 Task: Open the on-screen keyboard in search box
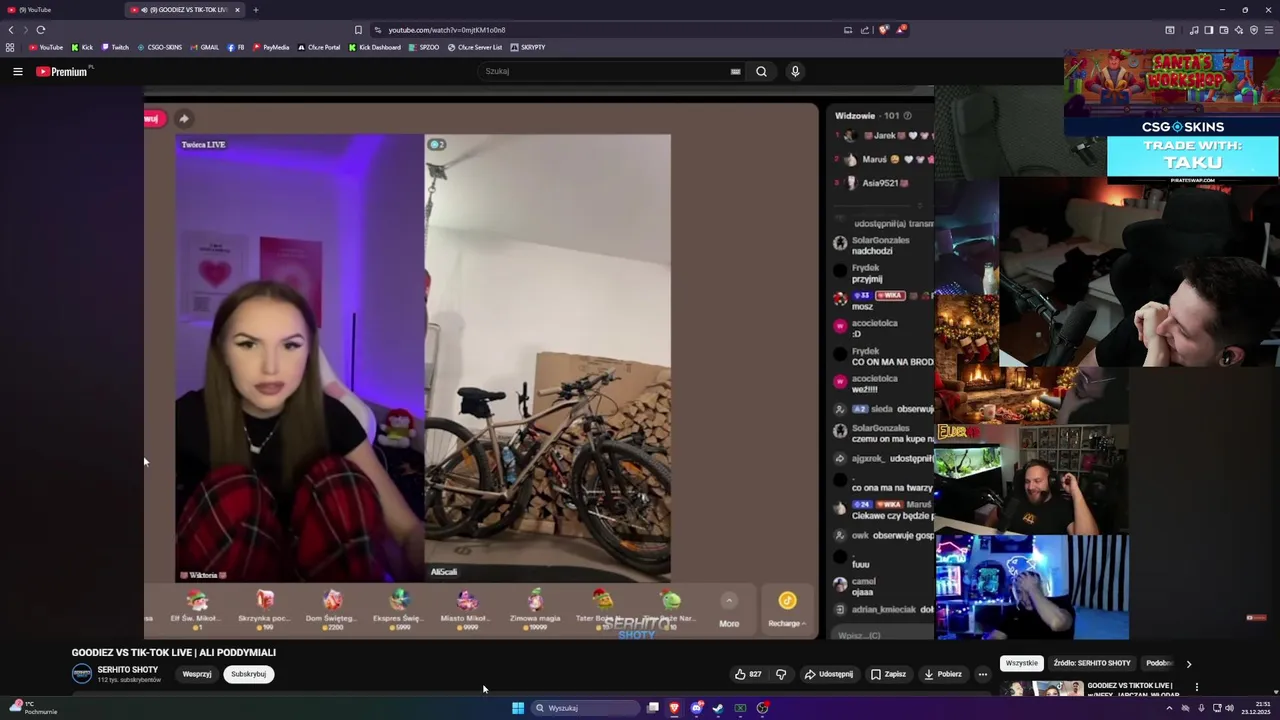pos(735,71)
